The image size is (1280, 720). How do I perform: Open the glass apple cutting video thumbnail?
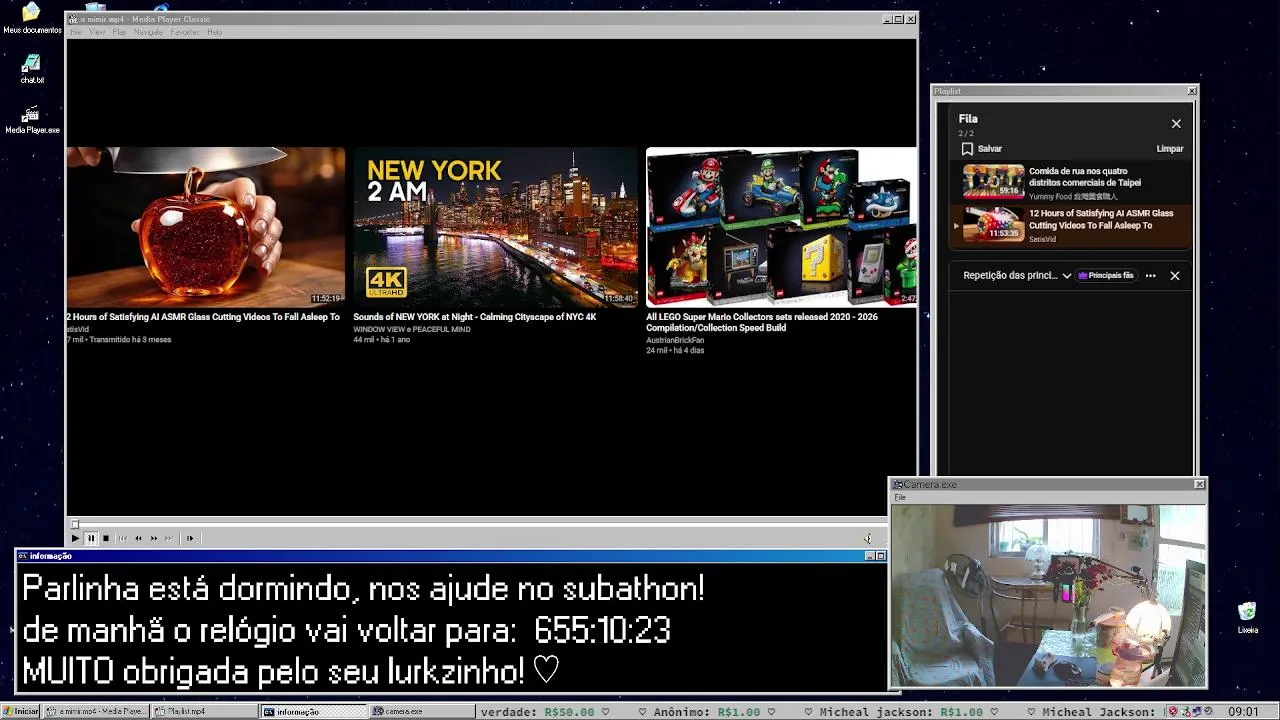tap(205, 227)
